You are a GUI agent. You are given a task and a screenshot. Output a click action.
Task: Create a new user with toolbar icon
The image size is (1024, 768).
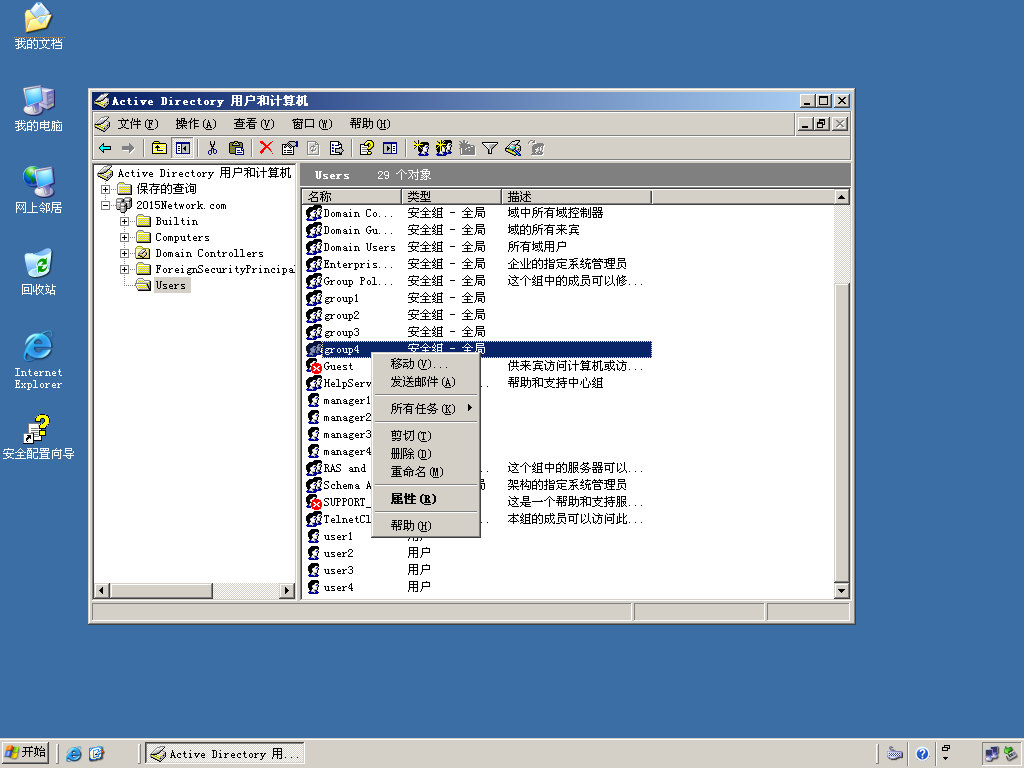421,148
